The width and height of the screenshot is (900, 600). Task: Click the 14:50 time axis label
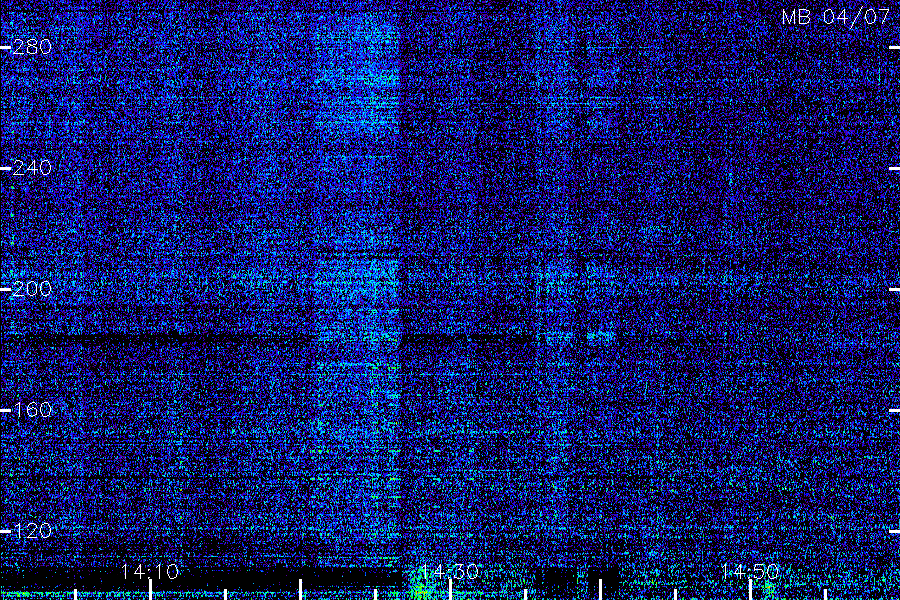pyautogui.click(x=750, y=572)
